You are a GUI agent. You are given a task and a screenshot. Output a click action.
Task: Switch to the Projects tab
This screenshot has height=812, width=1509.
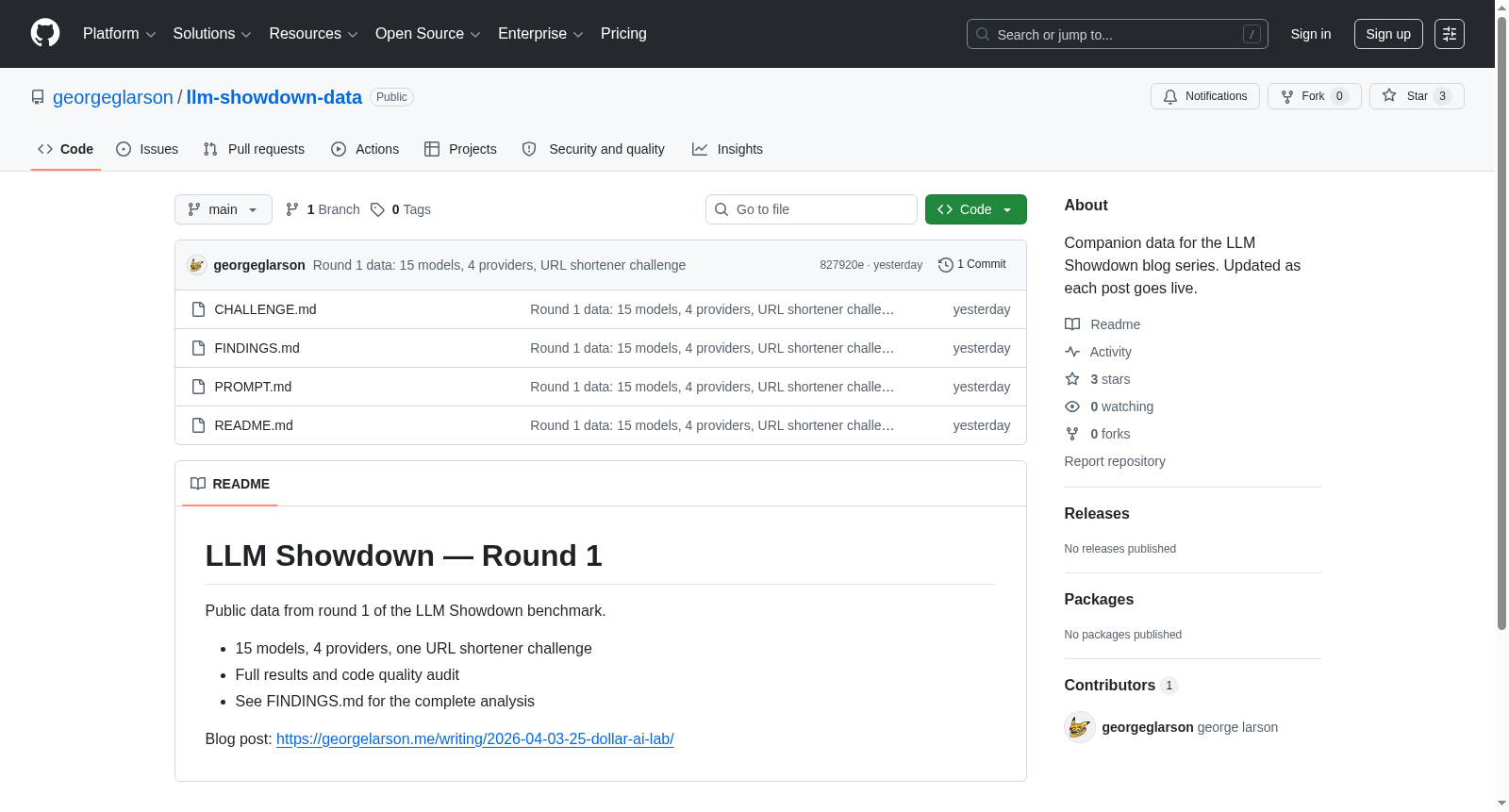(x=460, y=149)
